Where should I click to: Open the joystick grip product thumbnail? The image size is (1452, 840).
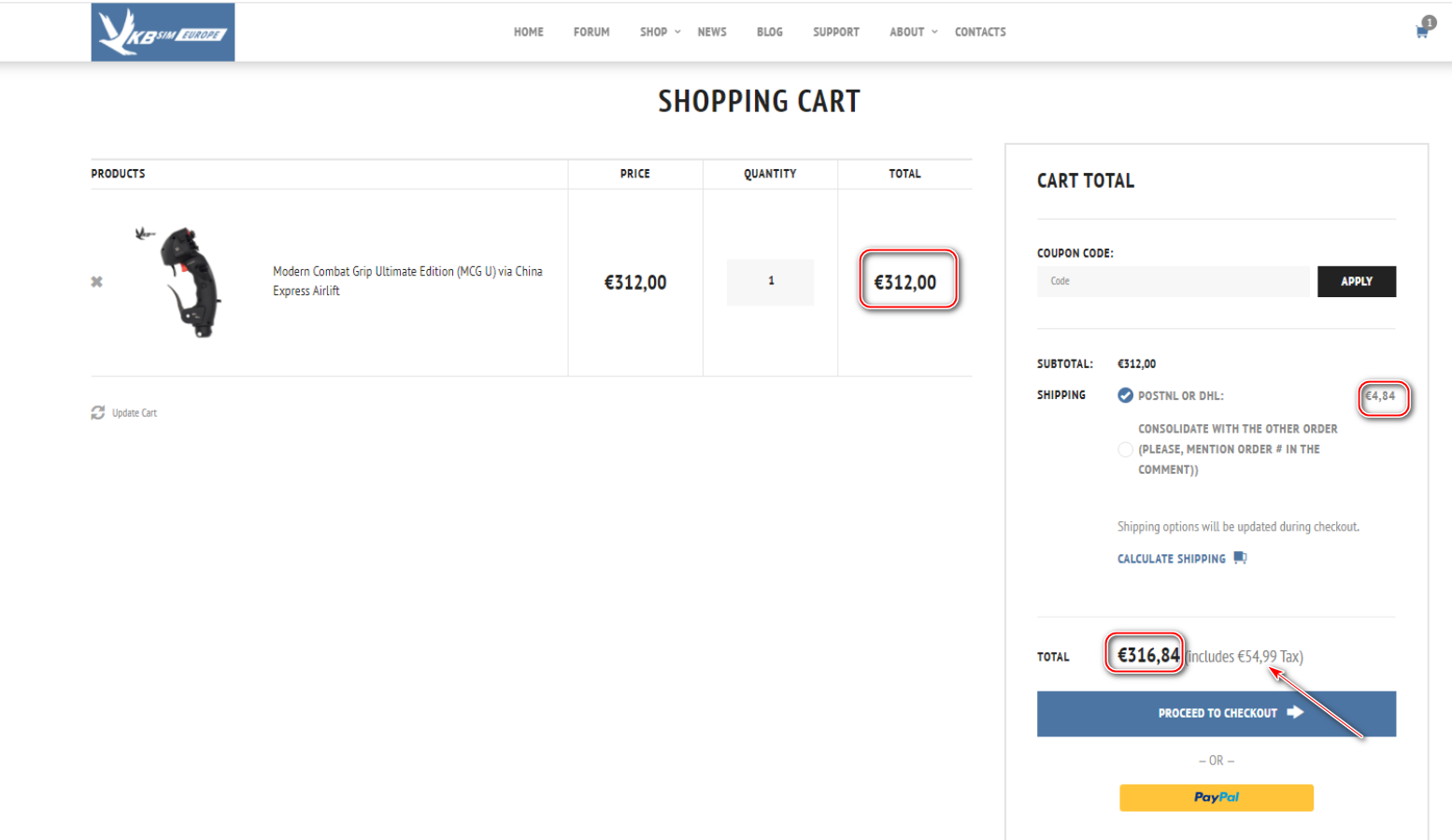[x=183, y=281]
